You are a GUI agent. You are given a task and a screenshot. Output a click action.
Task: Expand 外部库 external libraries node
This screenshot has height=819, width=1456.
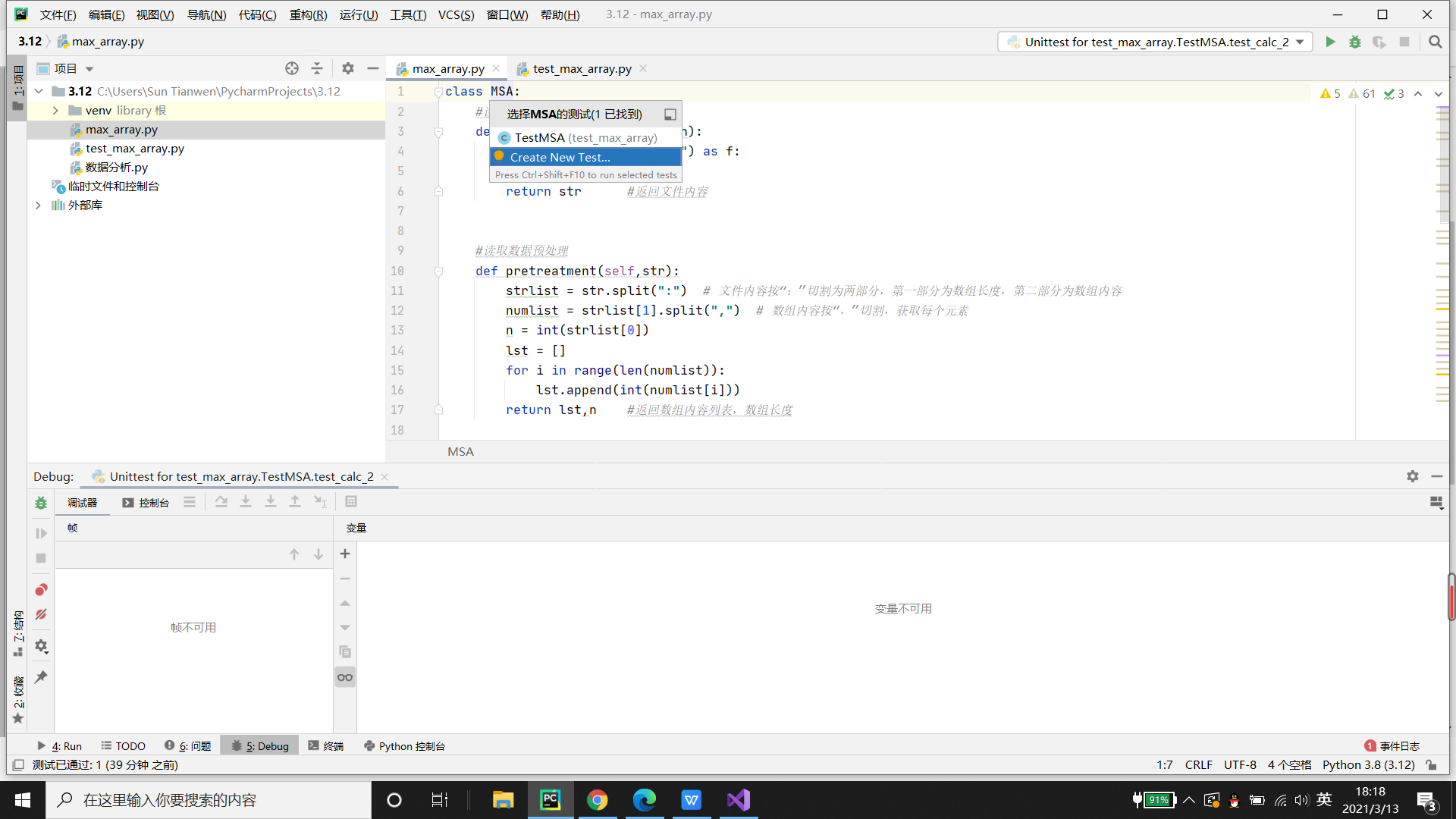[38, 206]
